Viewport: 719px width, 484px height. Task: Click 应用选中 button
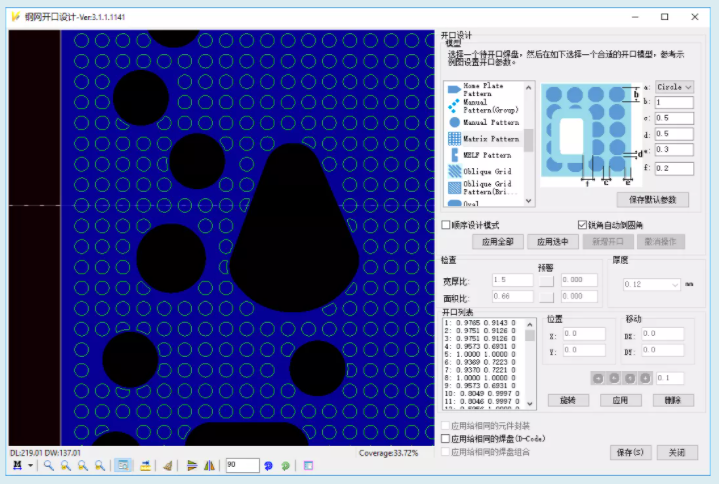[x=553, y=242]
